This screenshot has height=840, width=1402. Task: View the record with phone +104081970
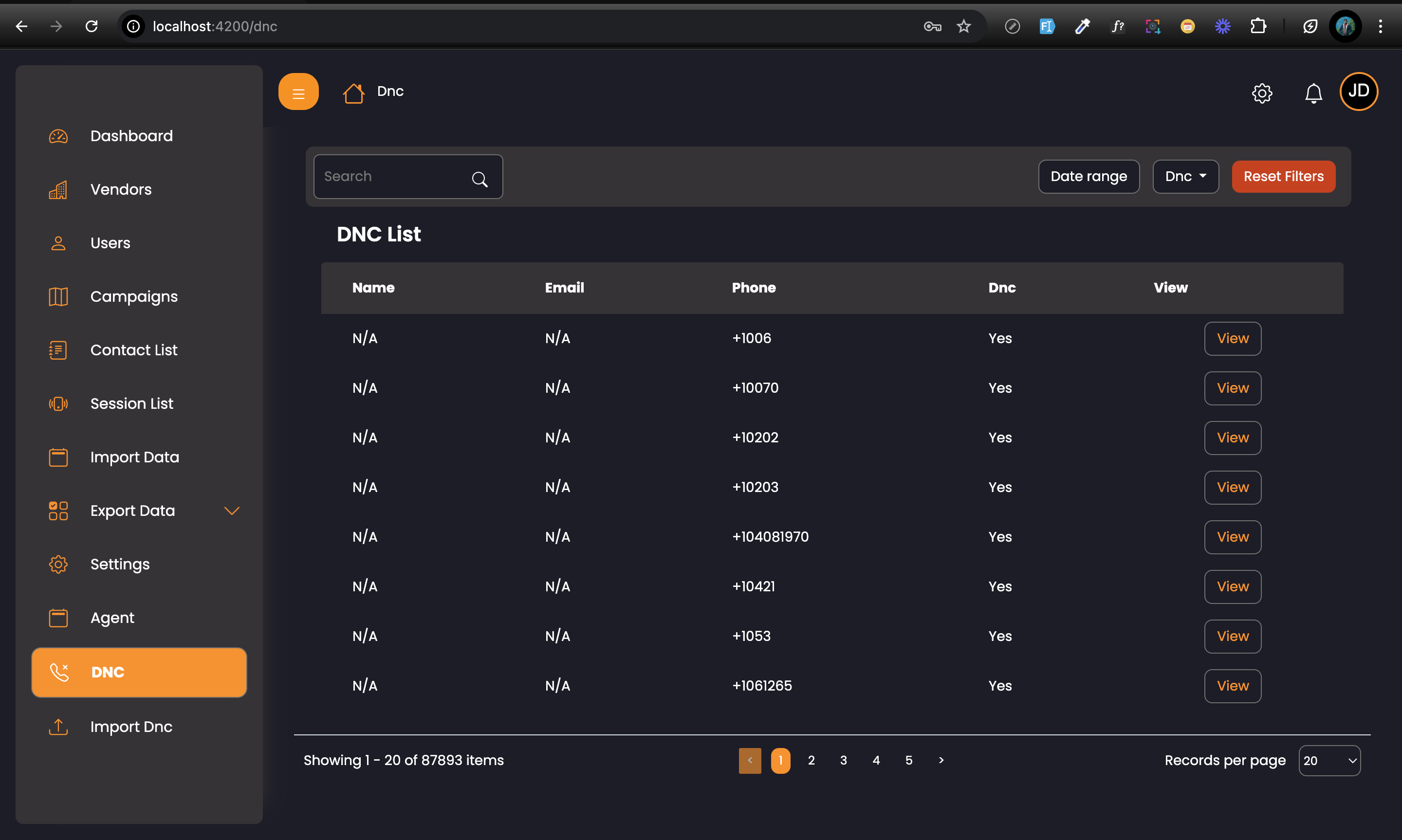[1232, 537]
